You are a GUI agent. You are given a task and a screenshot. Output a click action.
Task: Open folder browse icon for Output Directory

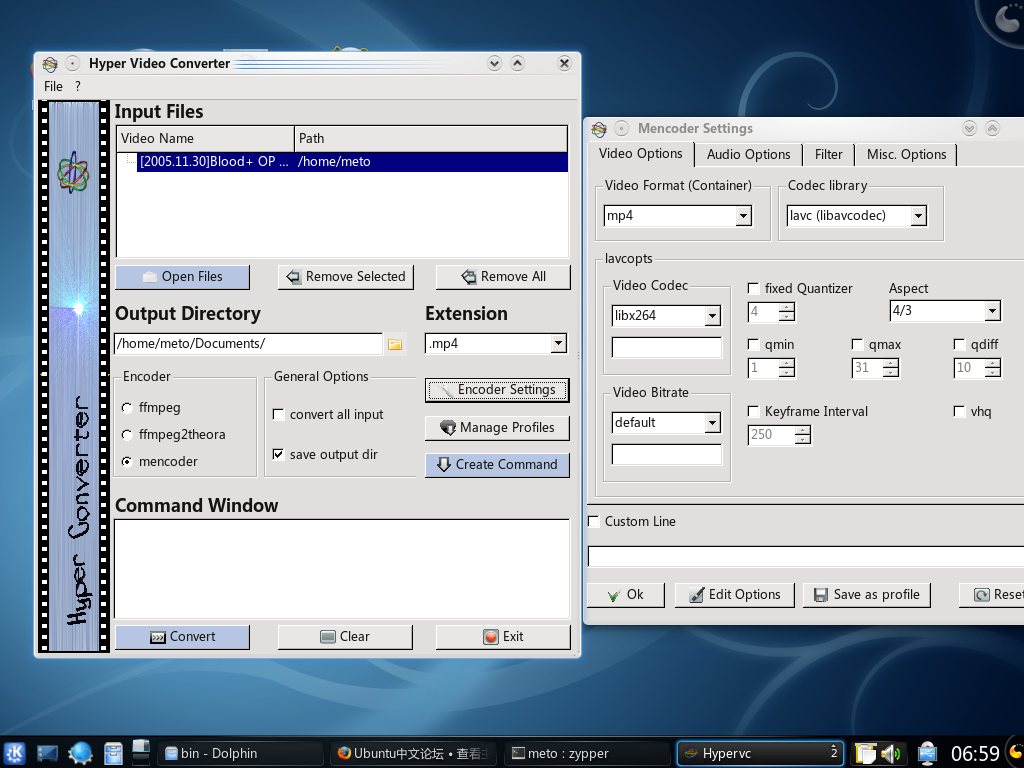395,344
